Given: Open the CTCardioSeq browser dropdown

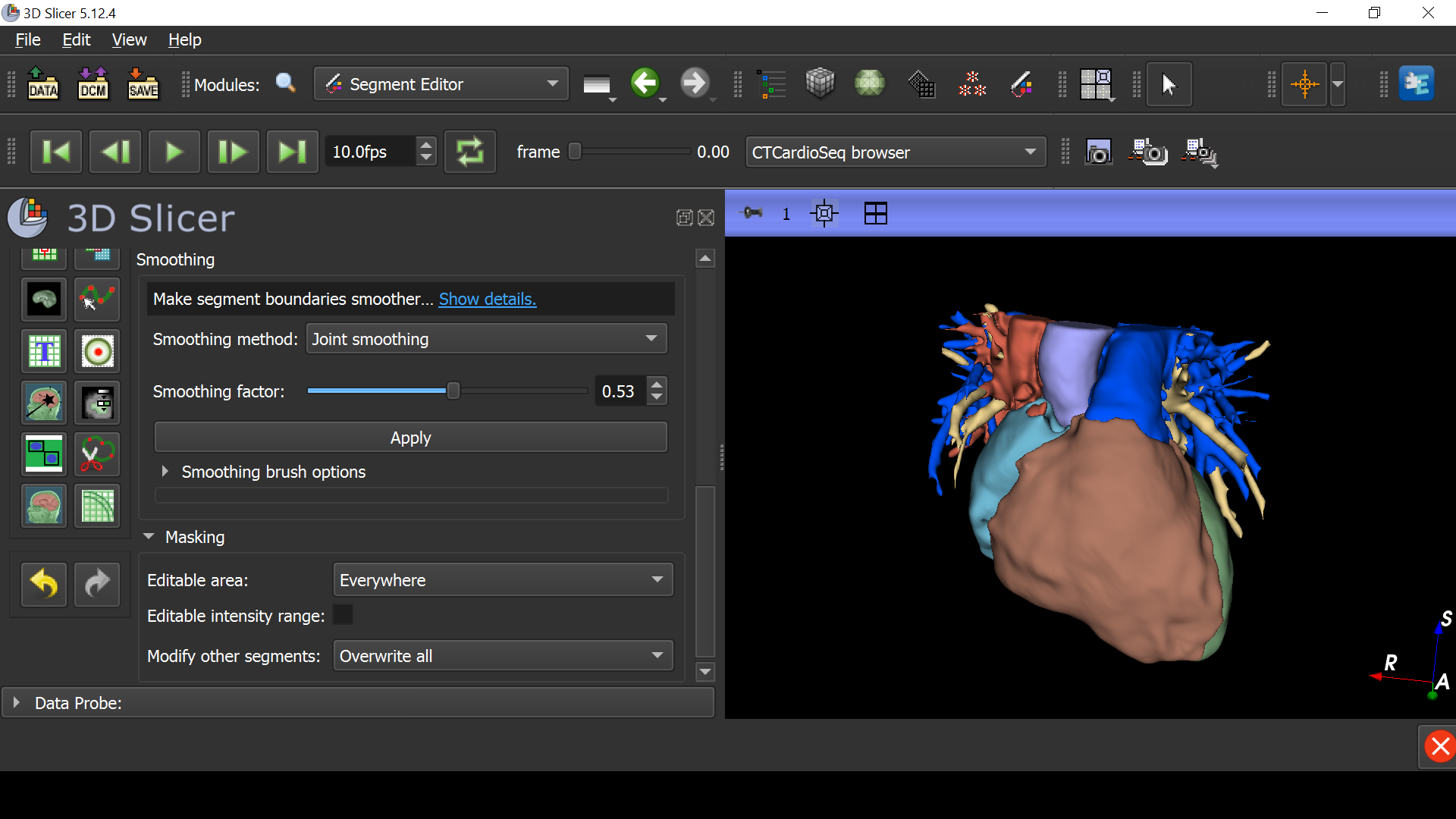Looking at the screenshot, I should (896, 152).
